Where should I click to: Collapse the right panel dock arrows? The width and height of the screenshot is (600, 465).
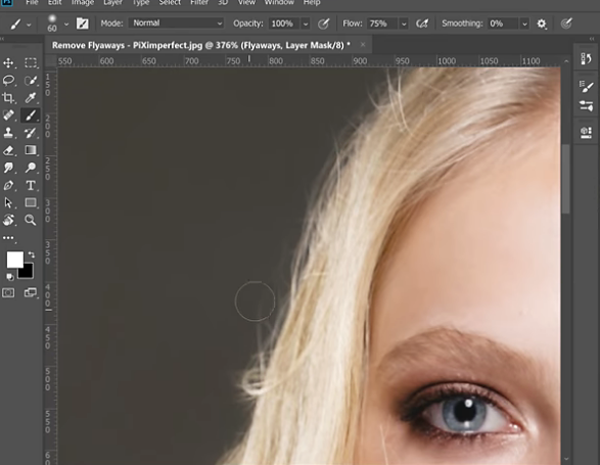pyautogui.click(x=592, y=39)
